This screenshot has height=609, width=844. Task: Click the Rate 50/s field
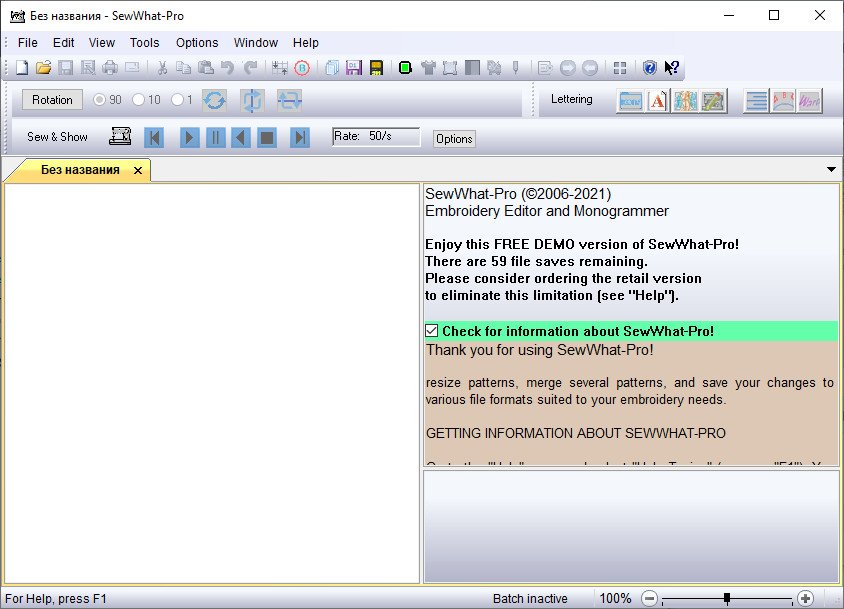pos(376,136)
